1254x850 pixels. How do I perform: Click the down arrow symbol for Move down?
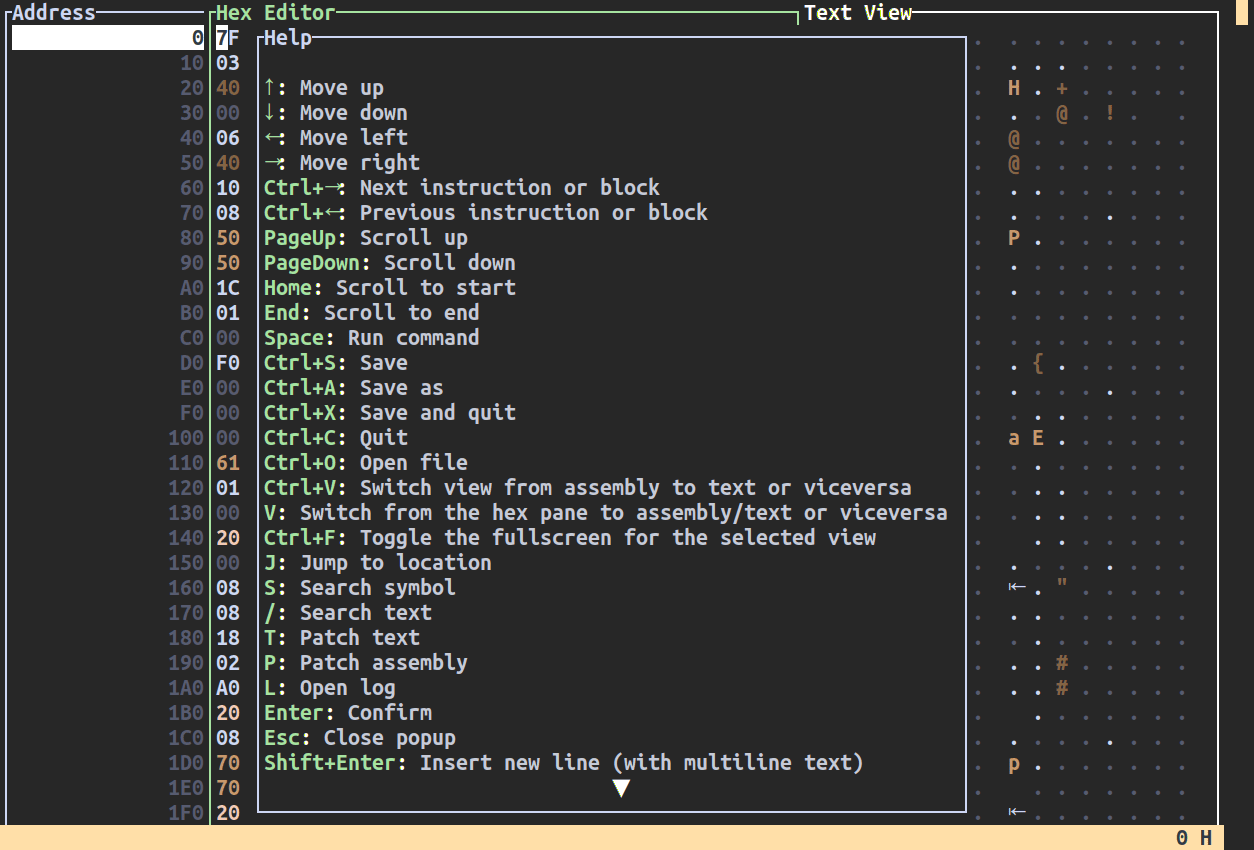271,113
